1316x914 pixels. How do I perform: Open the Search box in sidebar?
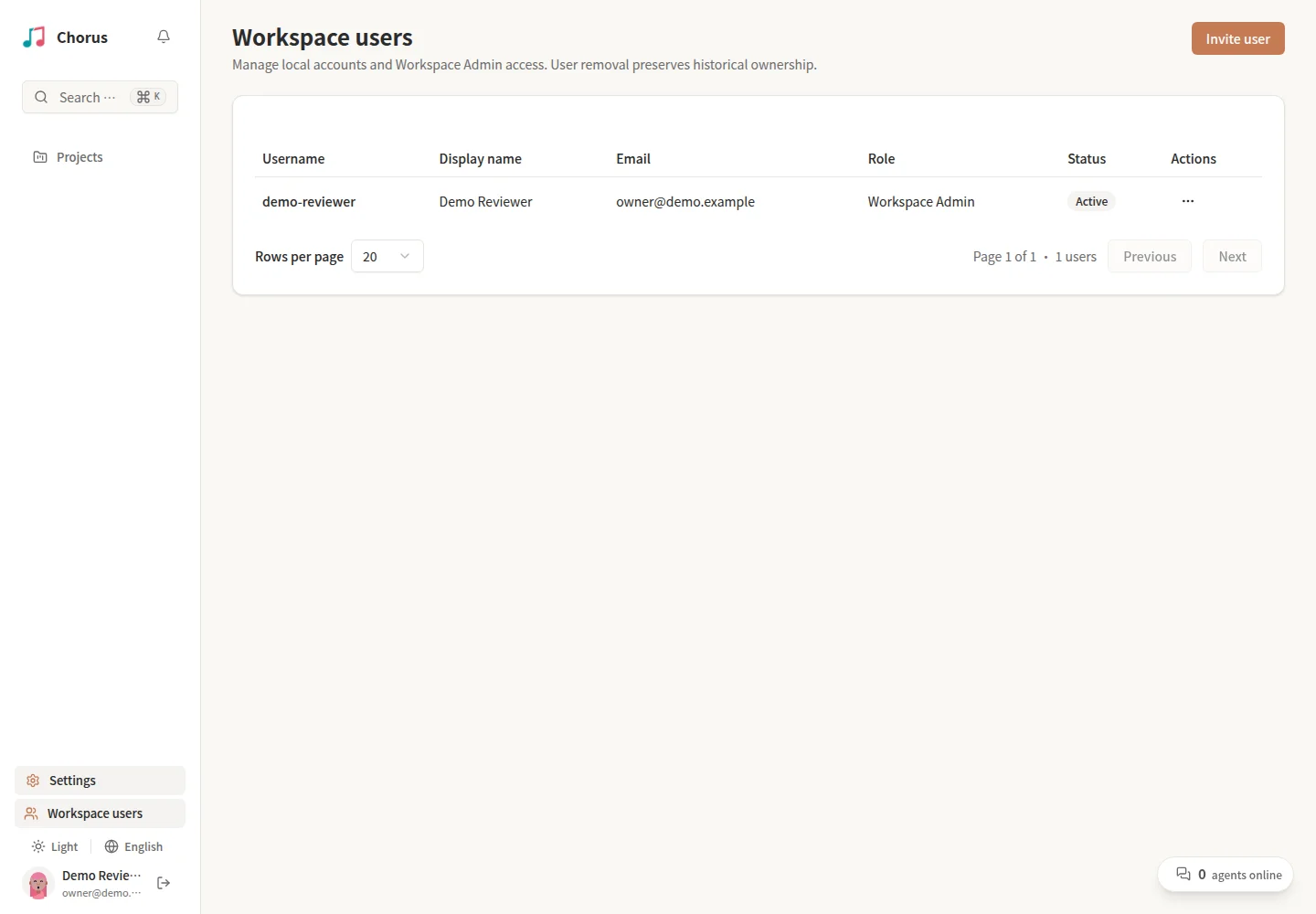100,97
